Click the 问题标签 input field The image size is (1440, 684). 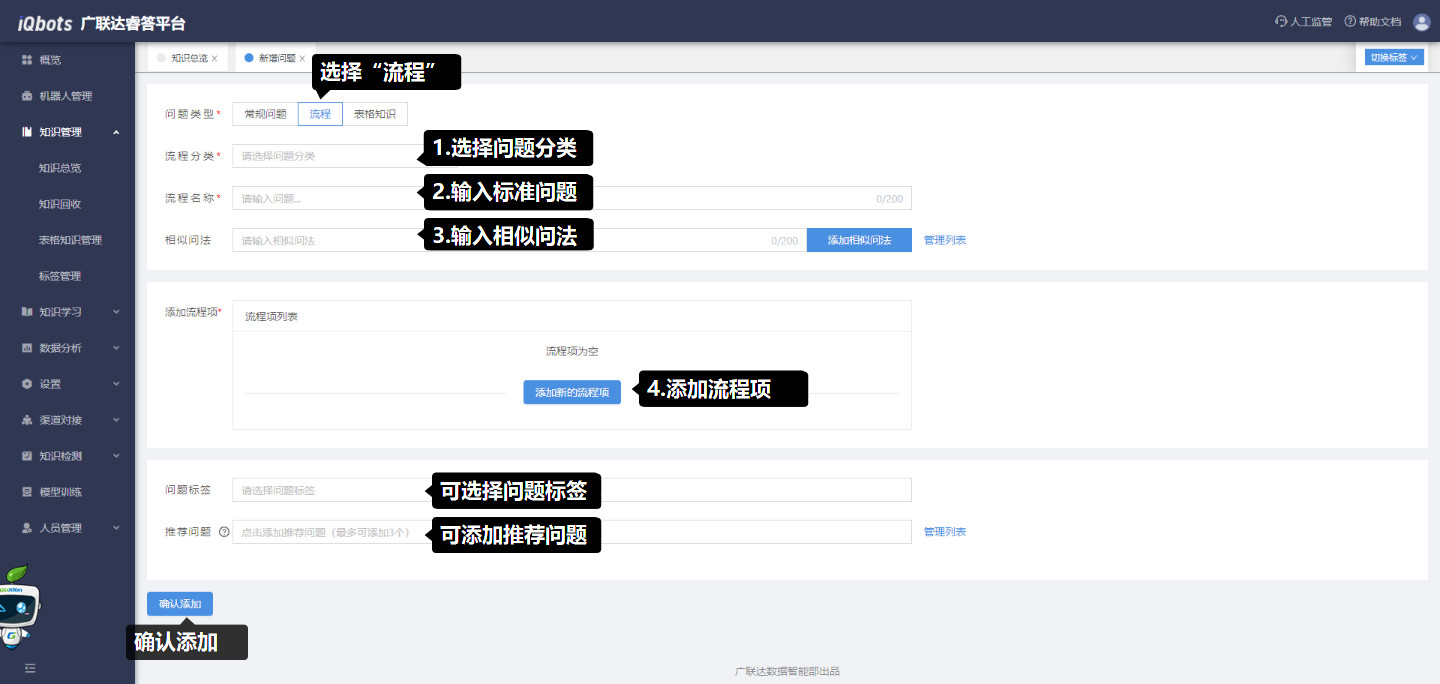pos(330,490)
